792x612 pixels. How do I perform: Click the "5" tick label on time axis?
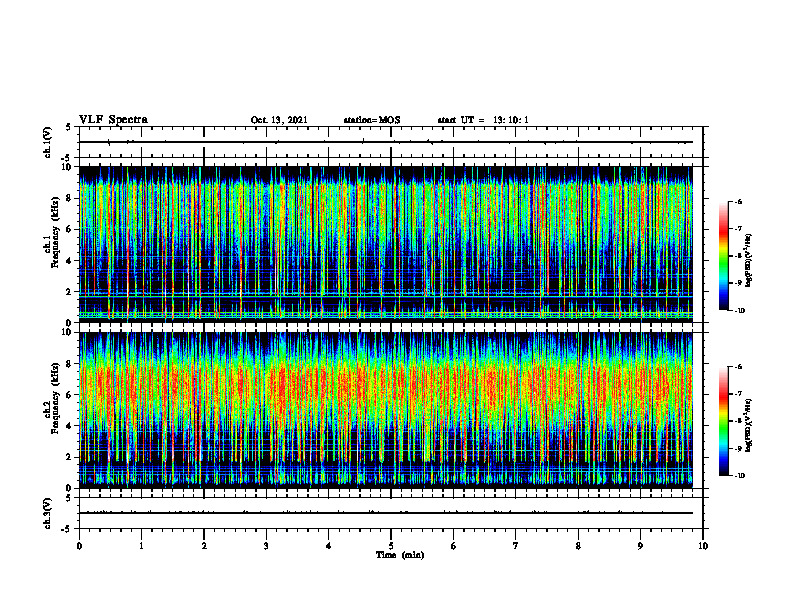(391, 546)
